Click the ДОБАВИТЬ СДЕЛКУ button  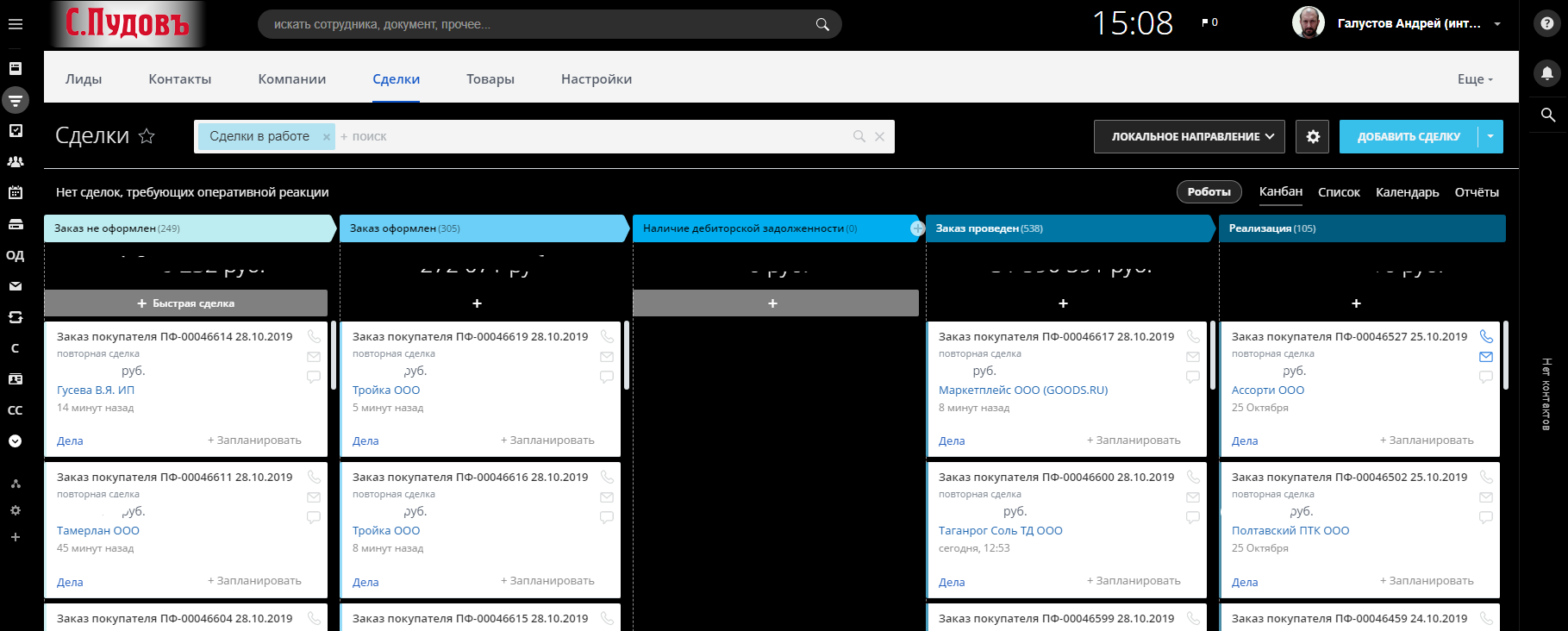click(1409, 136)
